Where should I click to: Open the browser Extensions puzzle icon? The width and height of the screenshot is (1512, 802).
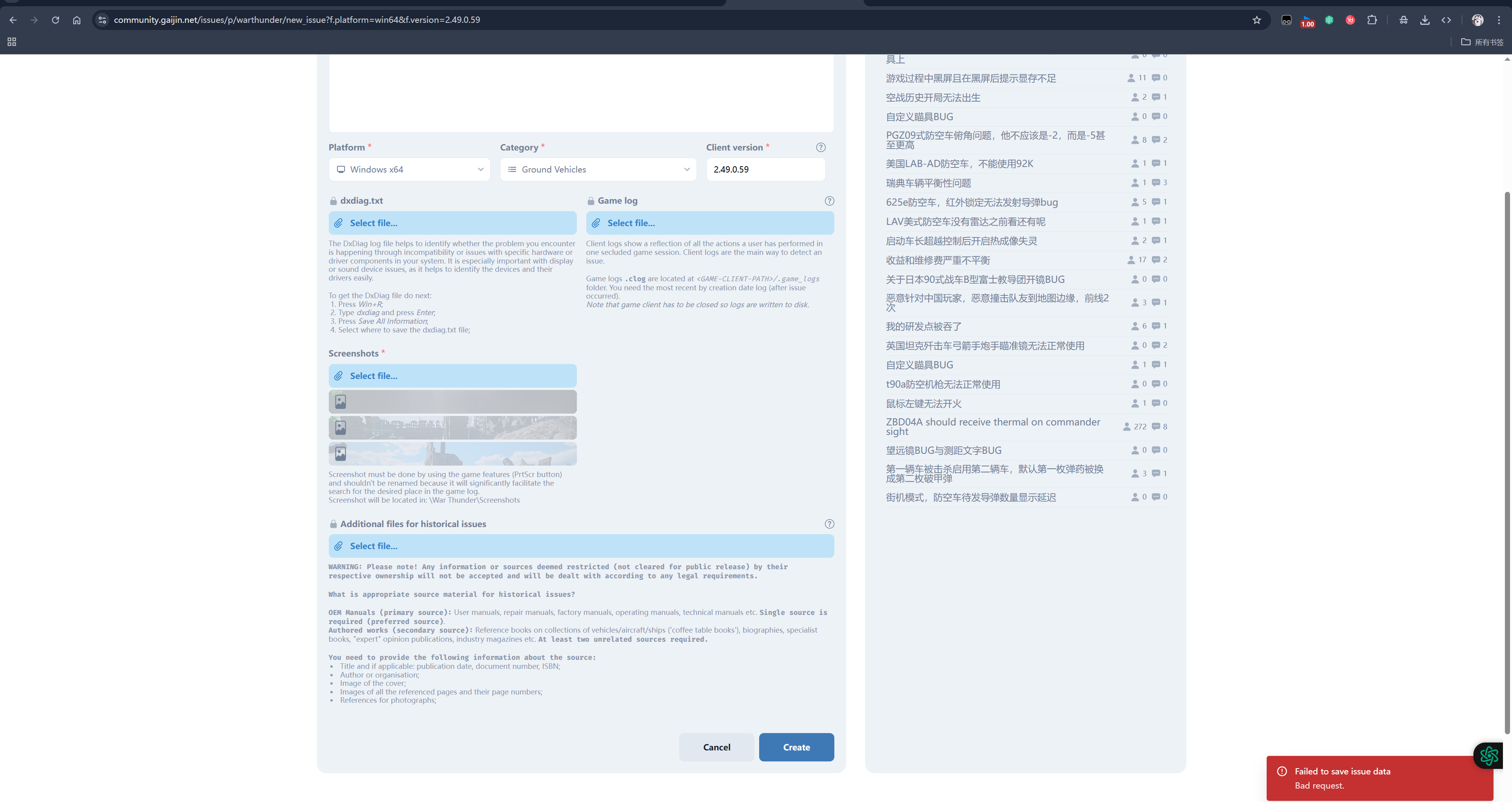pyautogui.click(x=1372, y=20)
